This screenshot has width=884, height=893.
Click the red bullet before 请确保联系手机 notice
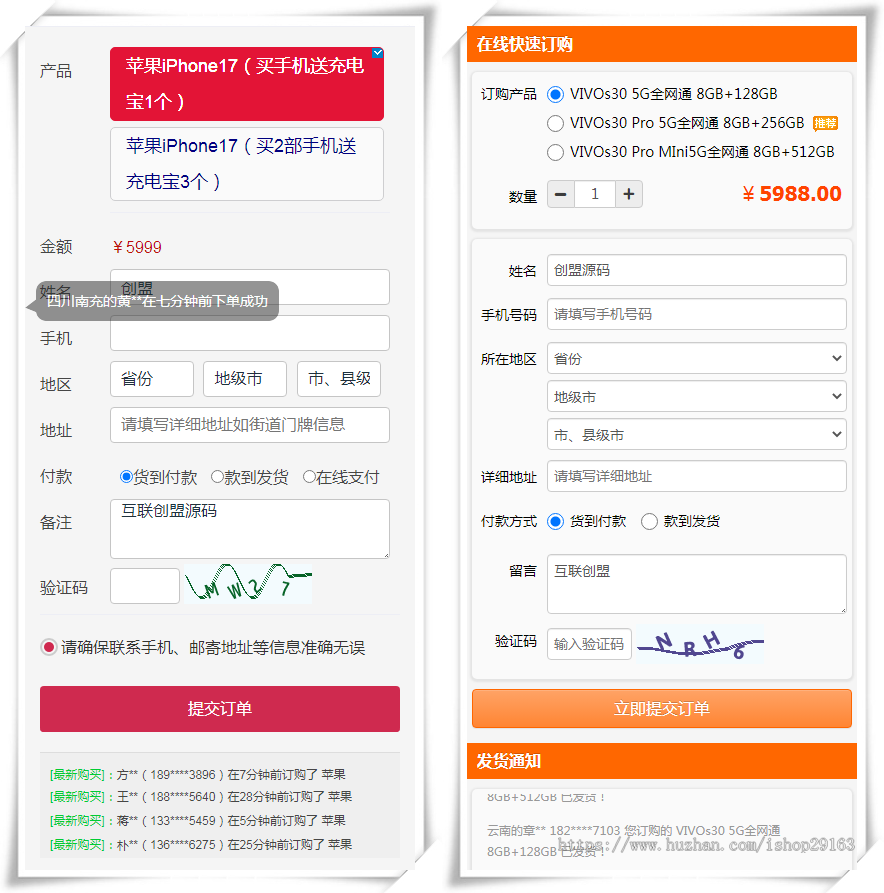[x=48, y=647]
